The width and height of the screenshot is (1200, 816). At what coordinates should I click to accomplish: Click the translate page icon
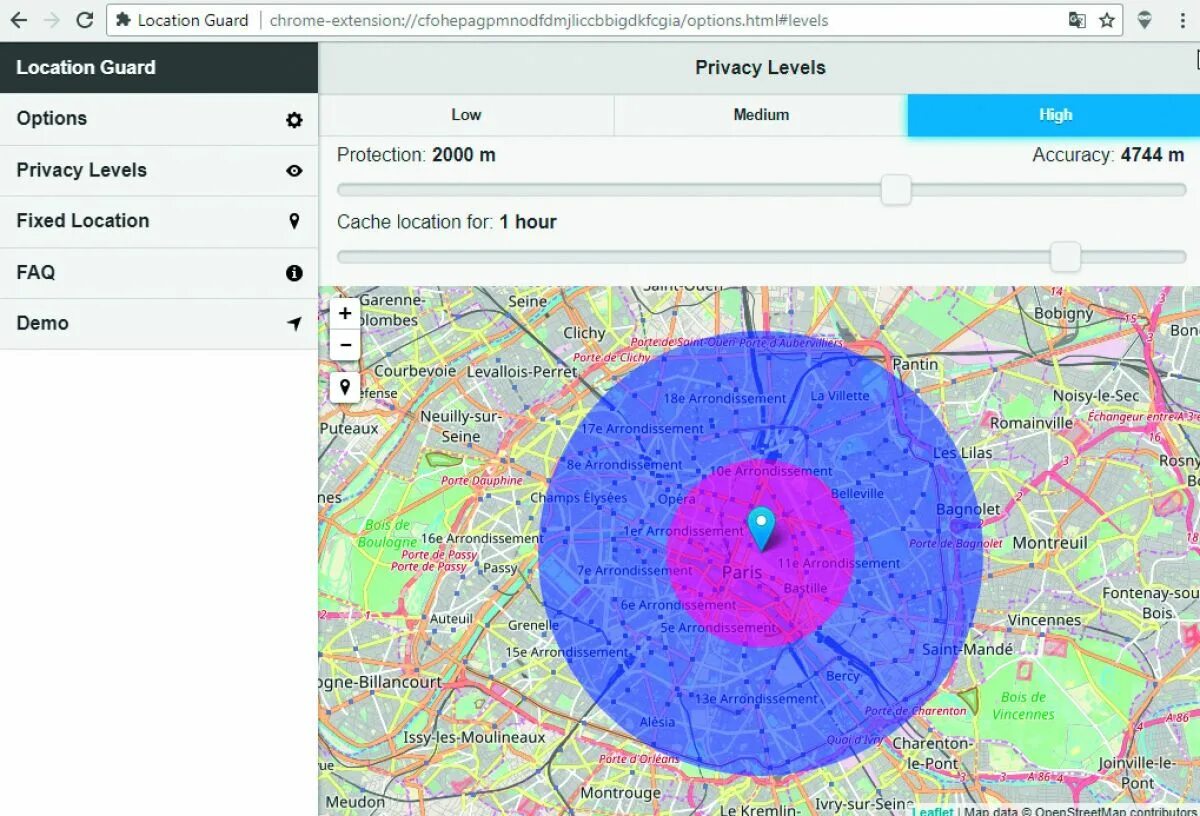pos(1077,20)
